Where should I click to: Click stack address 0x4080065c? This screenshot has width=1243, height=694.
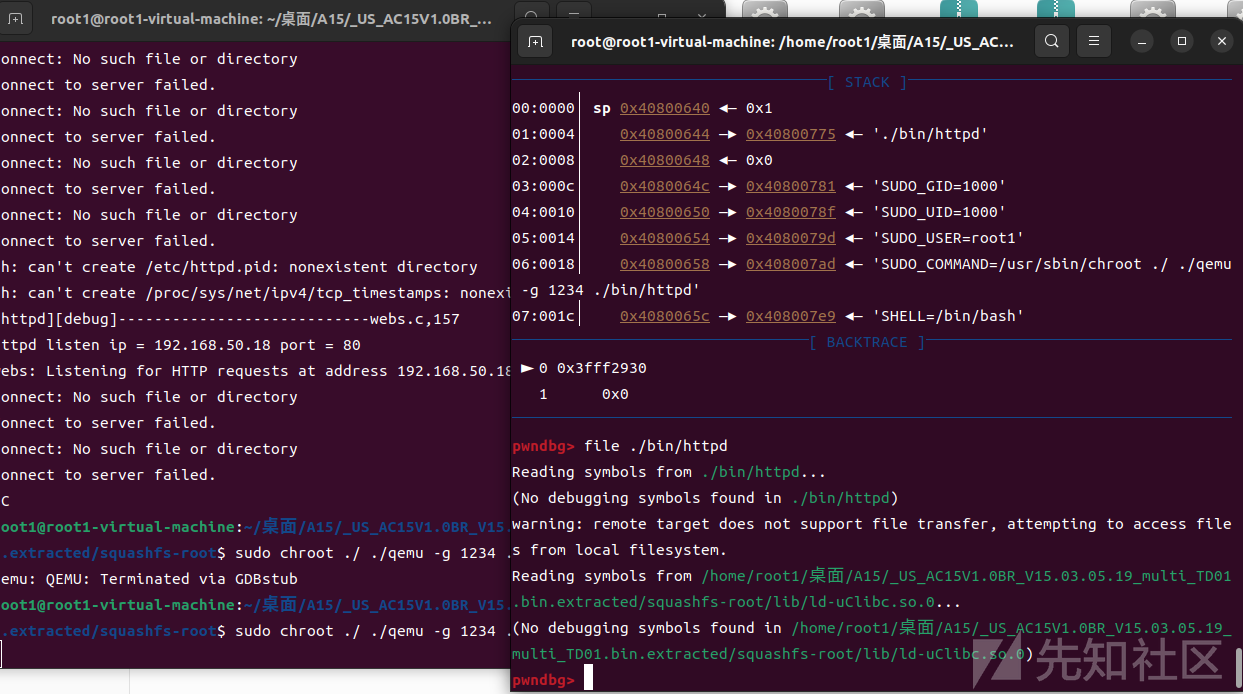(x=664, y=316)
